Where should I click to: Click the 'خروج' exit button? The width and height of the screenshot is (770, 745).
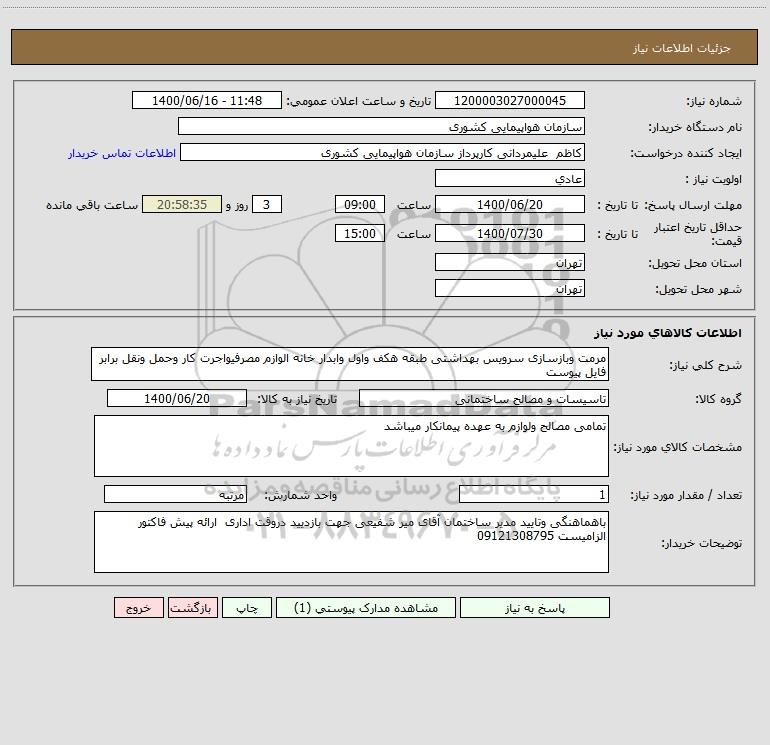click(x=138, y=608)
